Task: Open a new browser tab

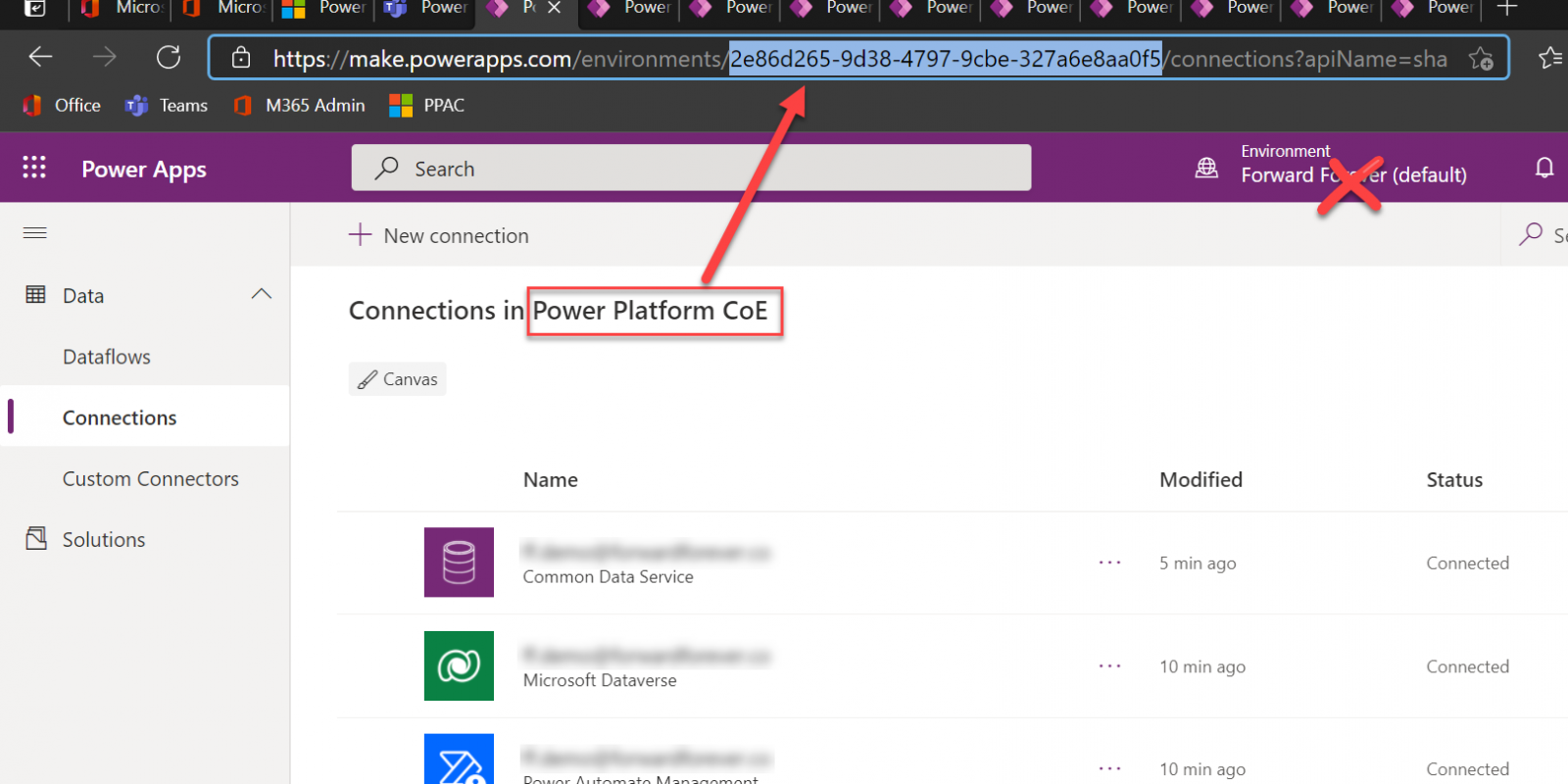Action: pyautogui.click(x=1507, y=8)
